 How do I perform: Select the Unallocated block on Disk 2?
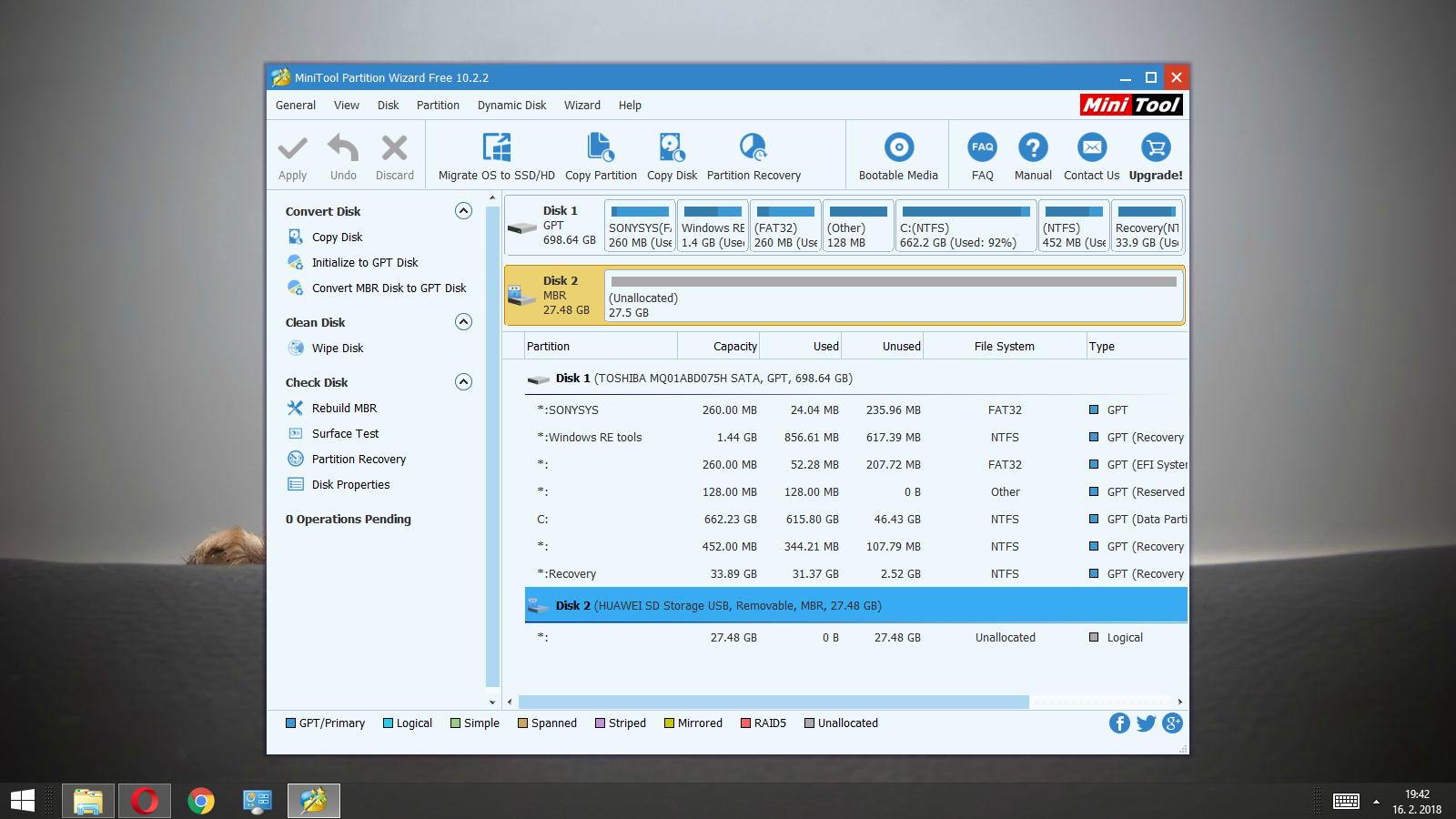point(892,297)
